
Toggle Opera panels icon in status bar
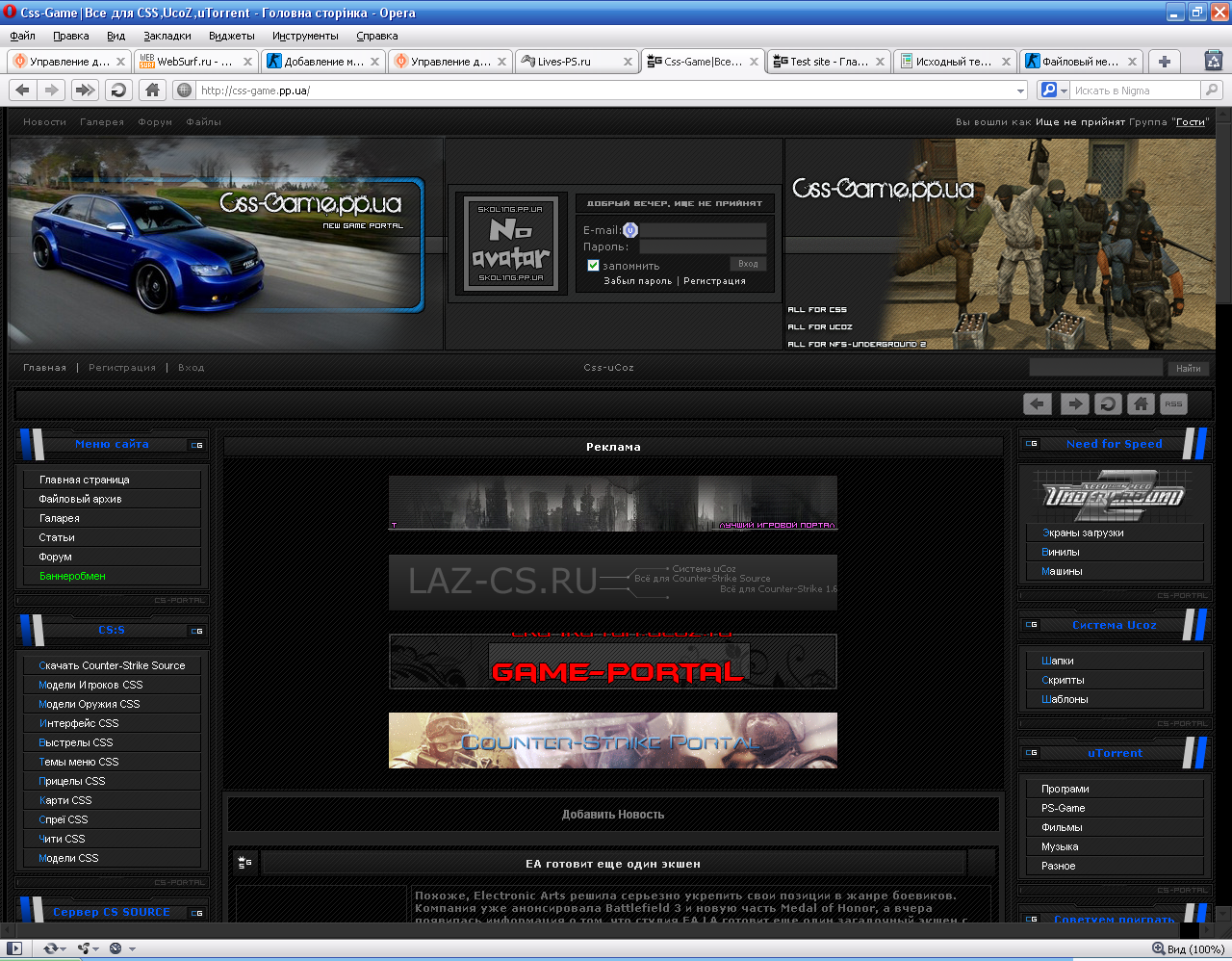[x=14, y=948]
